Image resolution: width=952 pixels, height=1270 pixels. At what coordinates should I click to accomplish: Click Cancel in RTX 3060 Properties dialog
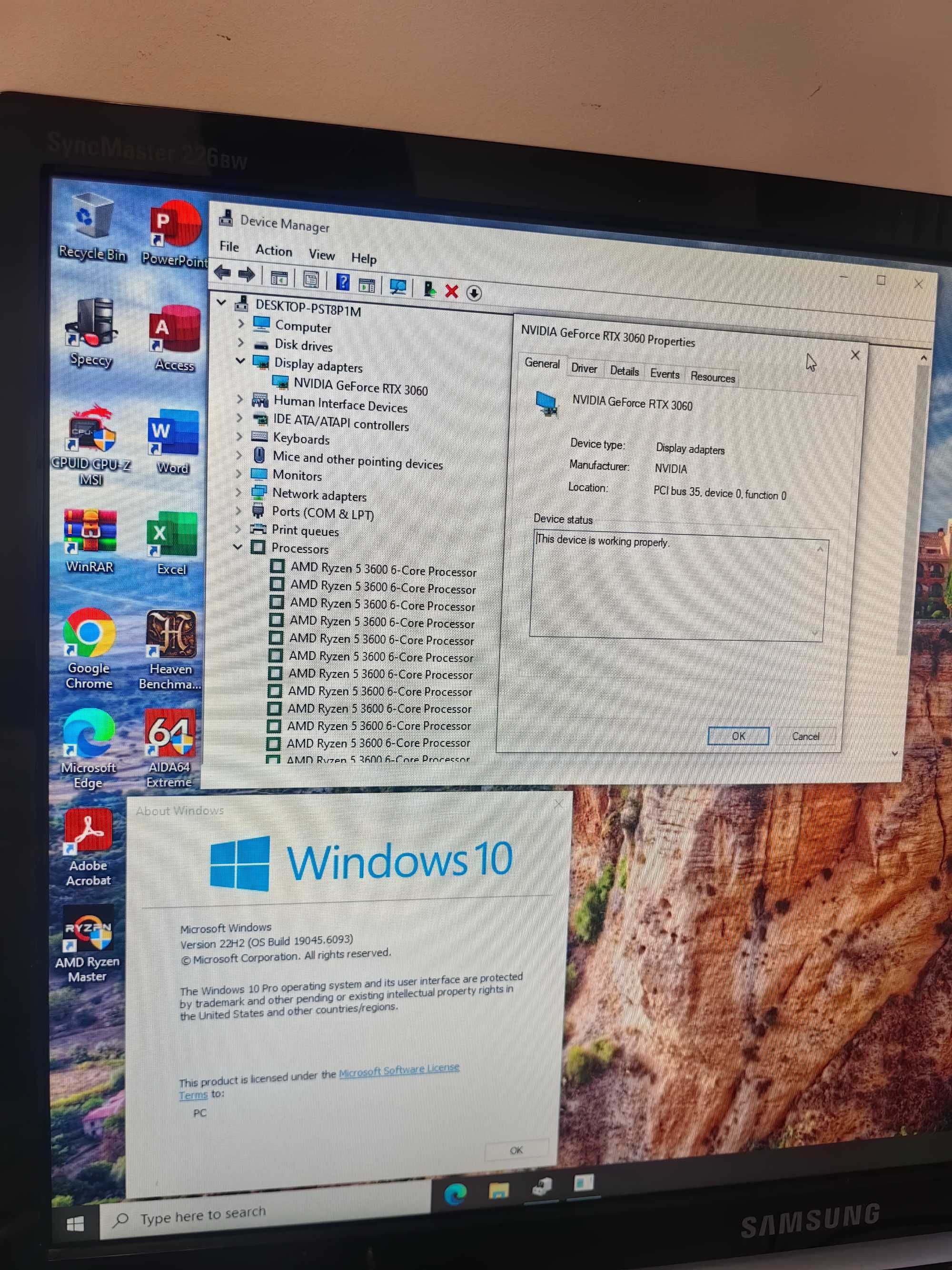pyautogui.click(x=806, y=736)
